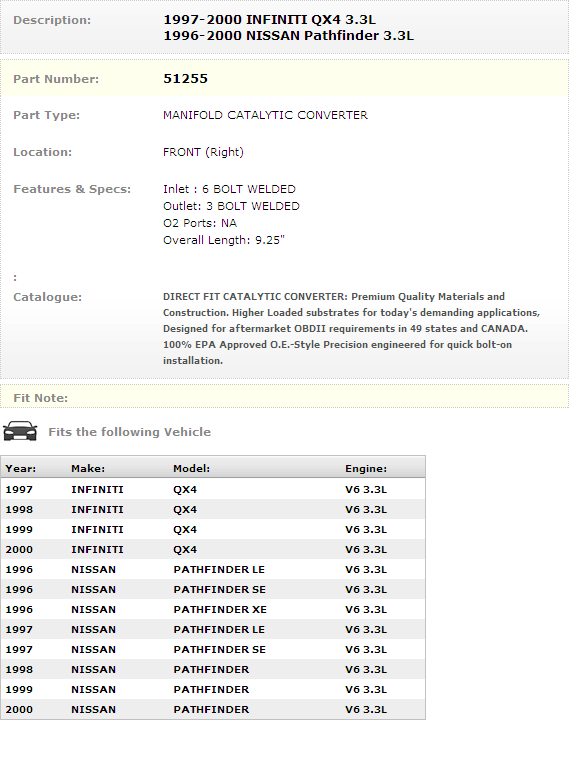Viewport: 570px width, 767px height.
Task: Click PATHFINDER in the 1998 NISSAN row
Action: (x=211, y=670)
